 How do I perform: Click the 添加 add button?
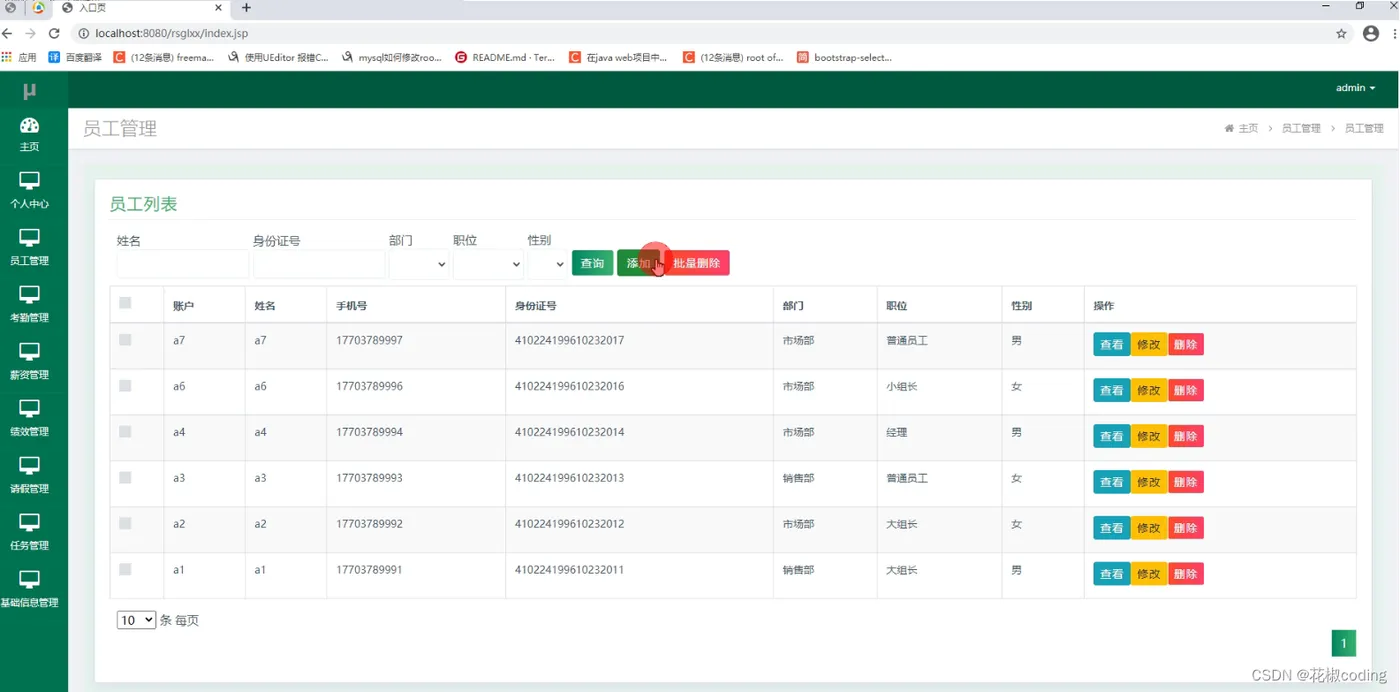click(638, 263)
